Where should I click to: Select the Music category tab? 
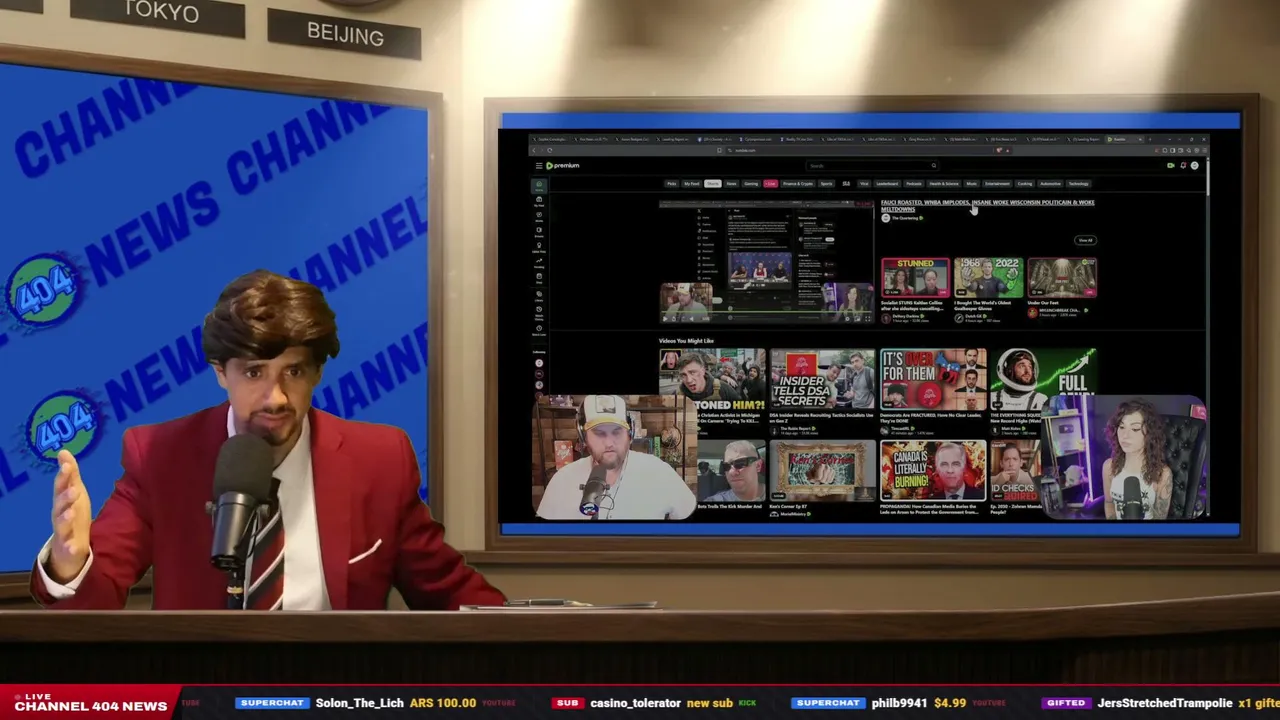pos(971,184)
